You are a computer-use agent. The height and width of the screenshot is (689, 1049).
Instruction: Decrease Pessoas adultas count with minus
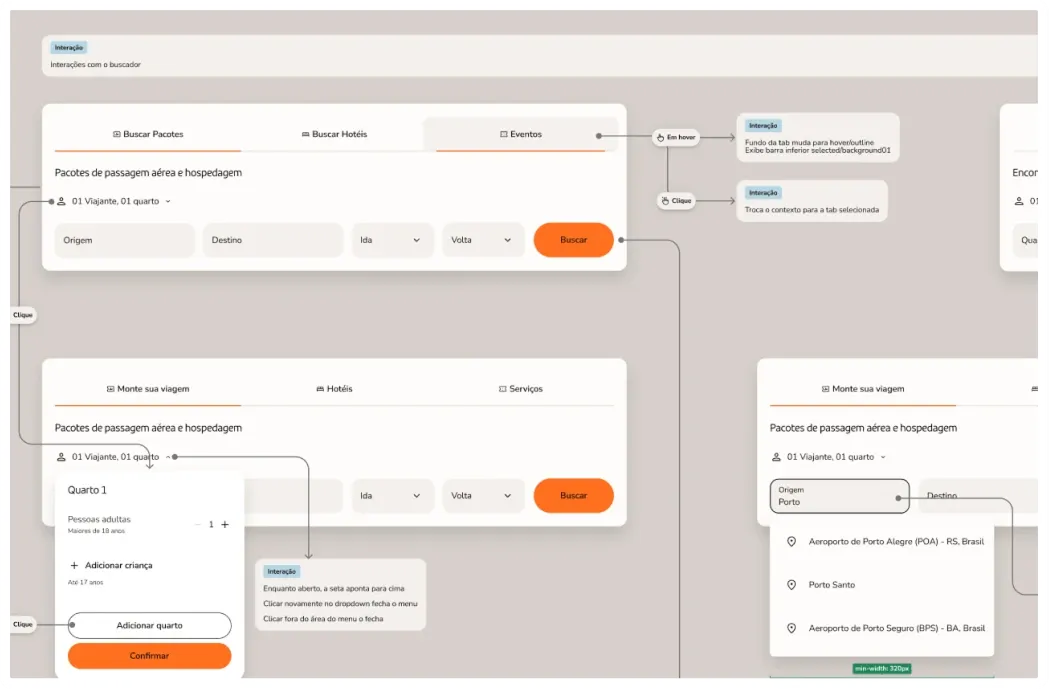click(198, 524)
